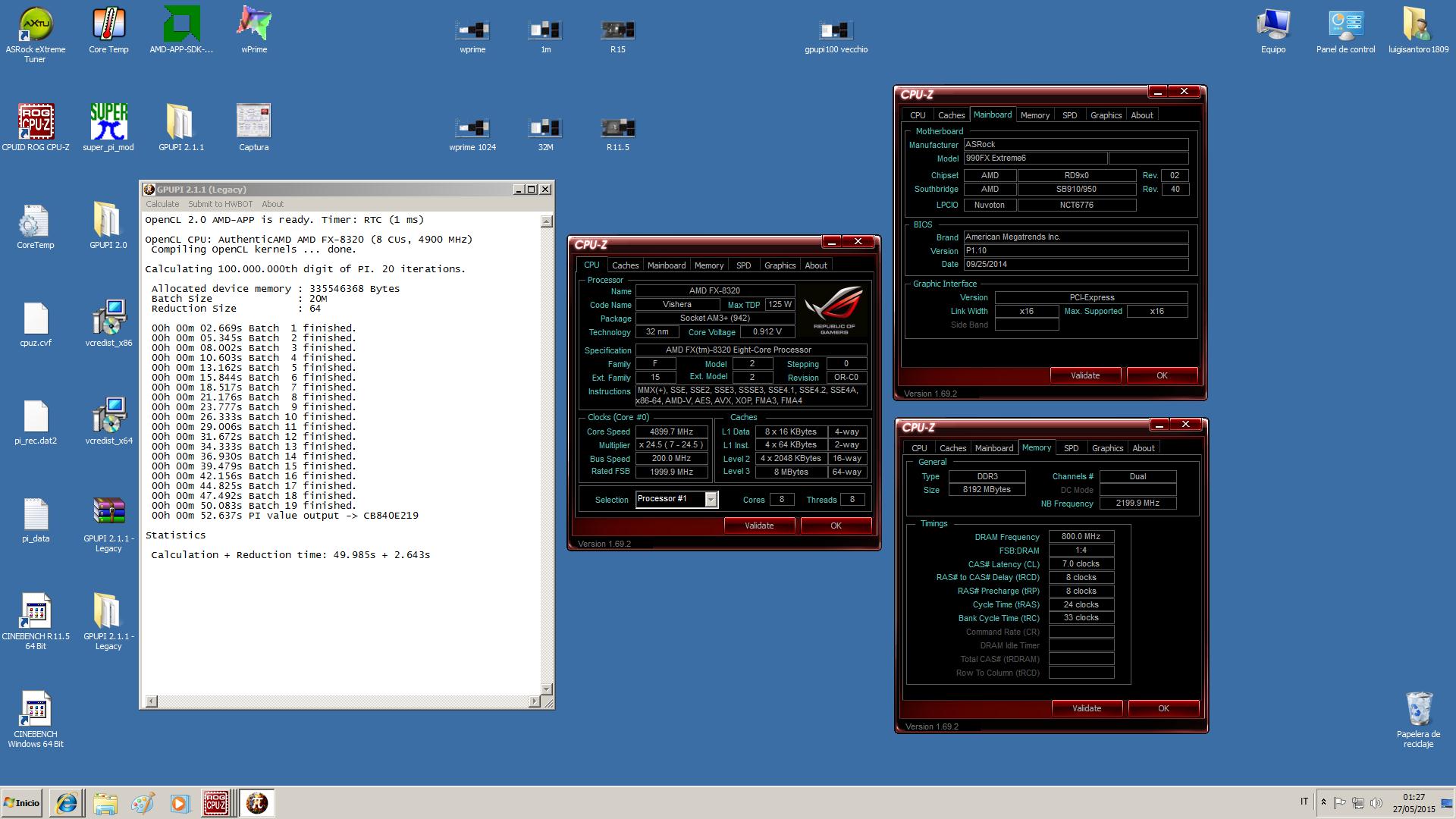Launch super_pi_mod desktop icon
Viewport: 1456px width, 819px height.
point(108,127)
